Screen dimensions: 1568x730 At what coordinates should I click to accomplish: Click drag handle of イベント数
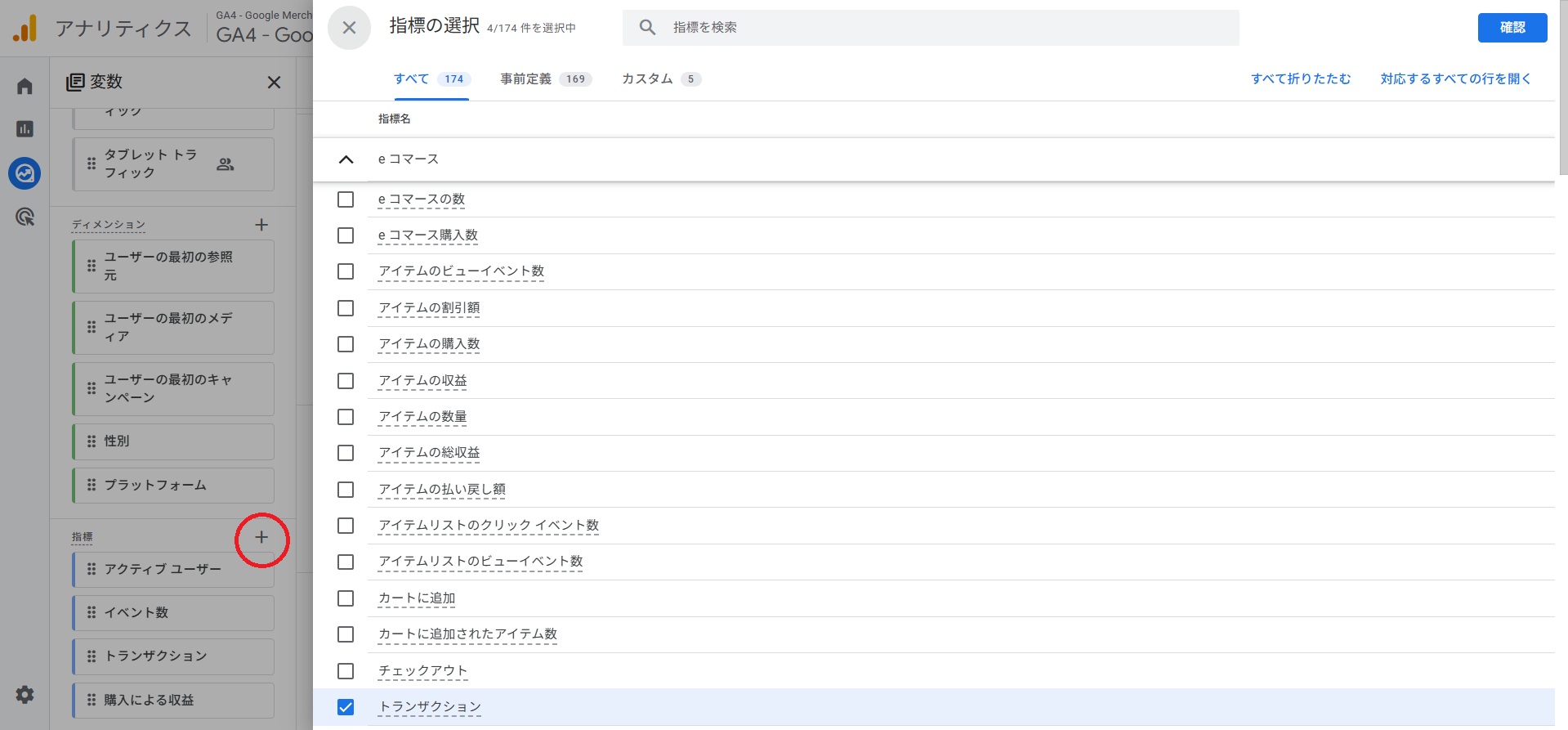pos(92,613)
